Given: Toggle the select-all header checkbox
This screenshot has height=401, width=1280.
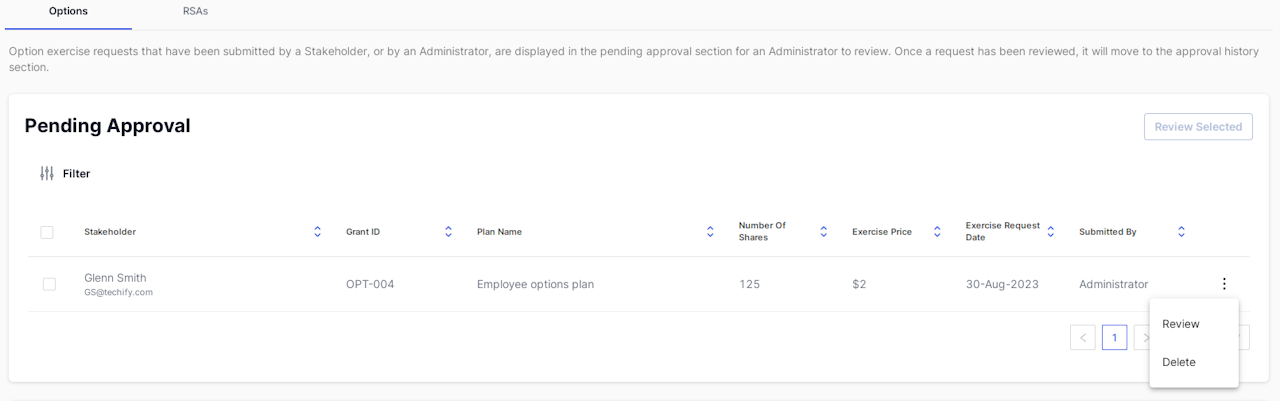Looking at the screenshot, I should (x=47, y=232).
